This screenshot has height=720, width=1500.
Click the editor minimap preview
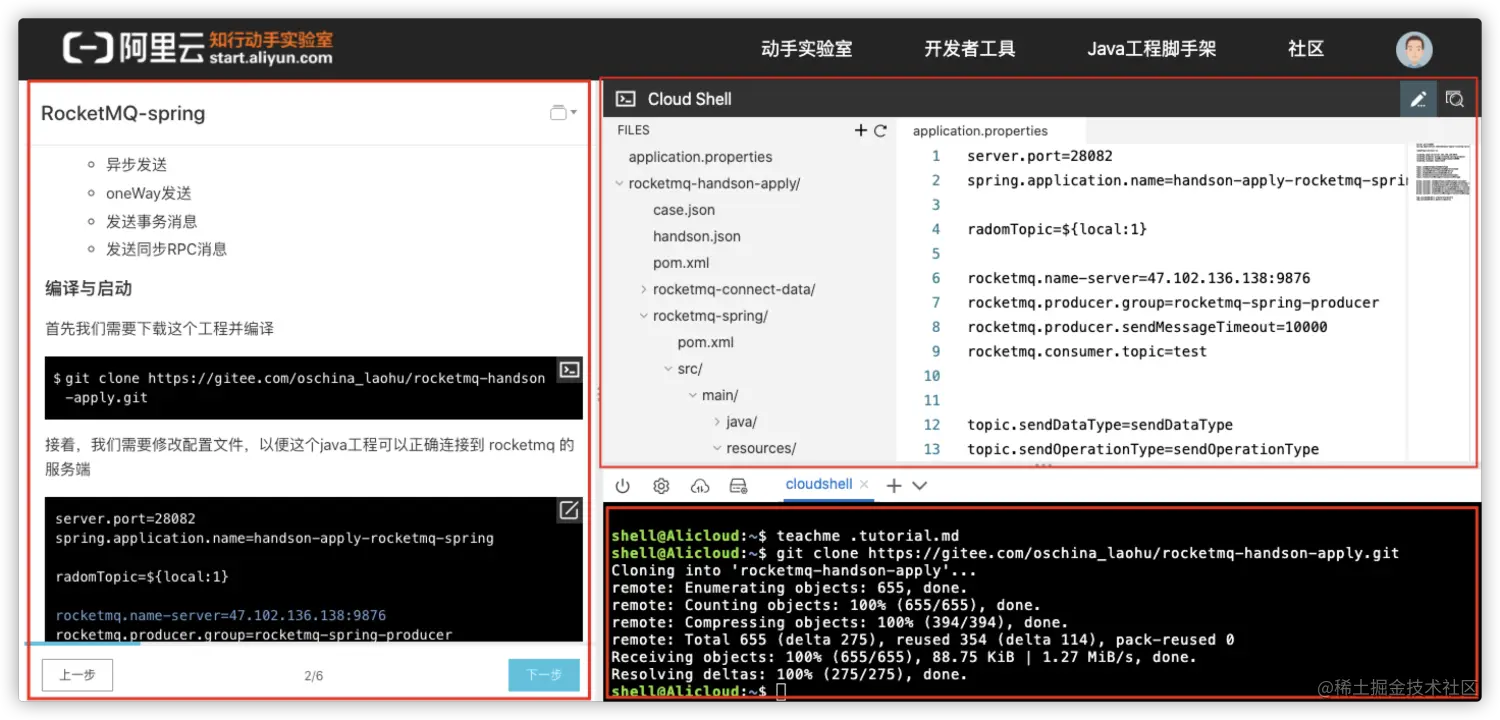pyautogui.click(x=1440, y=172)
